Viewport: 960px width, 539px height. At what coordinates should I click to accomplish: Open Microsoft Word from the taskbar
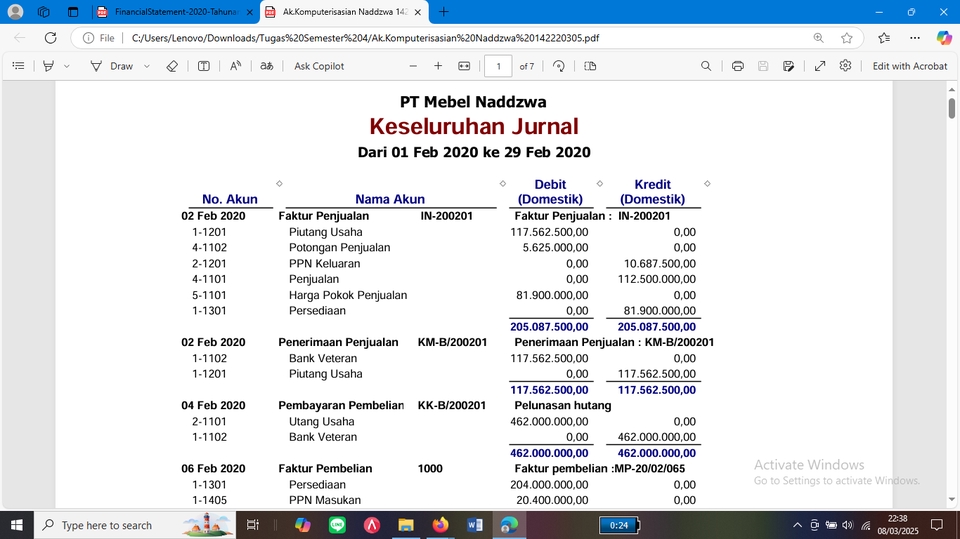tap(474, 525)
